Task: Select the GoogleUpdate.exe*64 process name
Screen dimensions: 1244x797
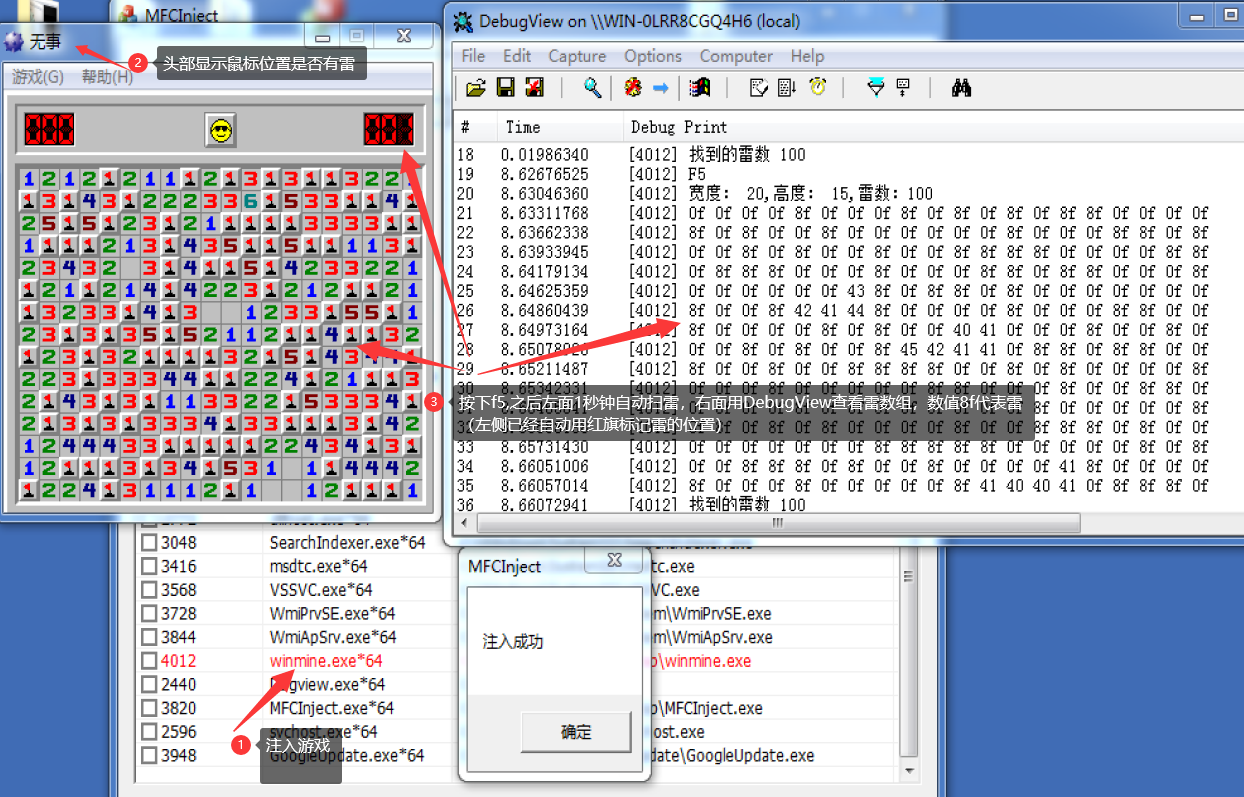Action: point(347,755)
